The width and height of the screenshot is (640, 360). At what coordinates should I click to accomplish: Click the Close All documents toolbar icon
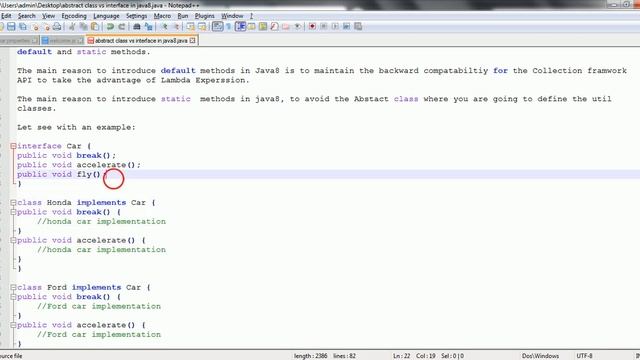point(47,27)
